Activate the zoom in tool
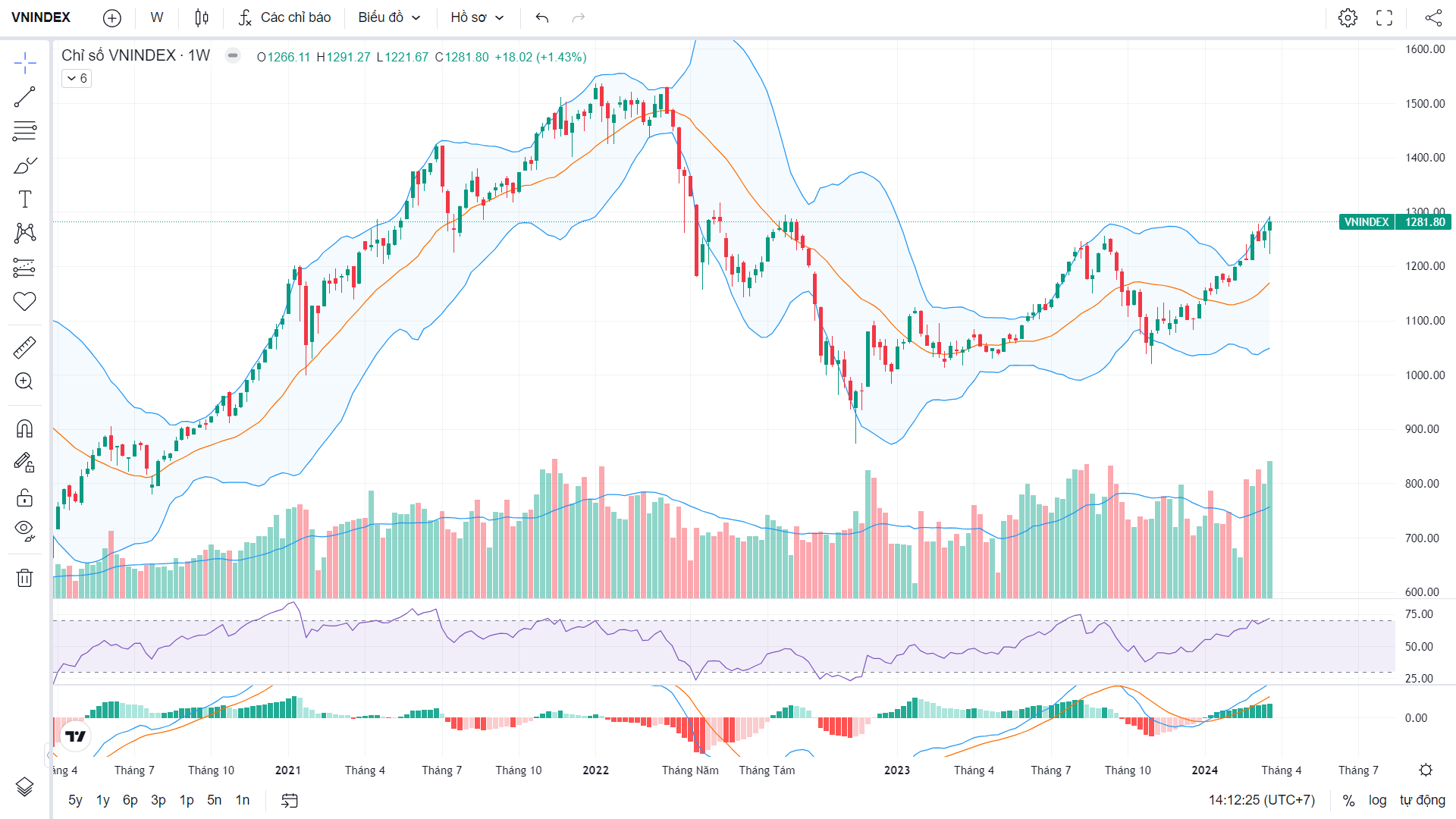 [25, 381]
